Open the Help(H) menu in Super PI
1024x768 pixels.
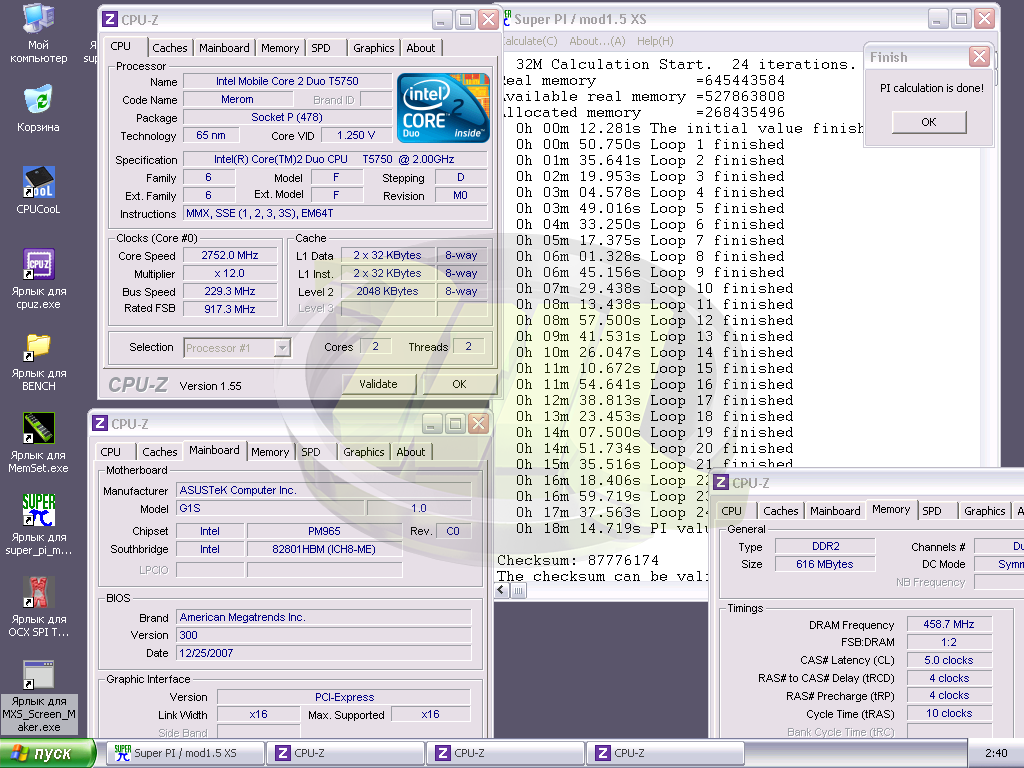(x=655, y=41)
